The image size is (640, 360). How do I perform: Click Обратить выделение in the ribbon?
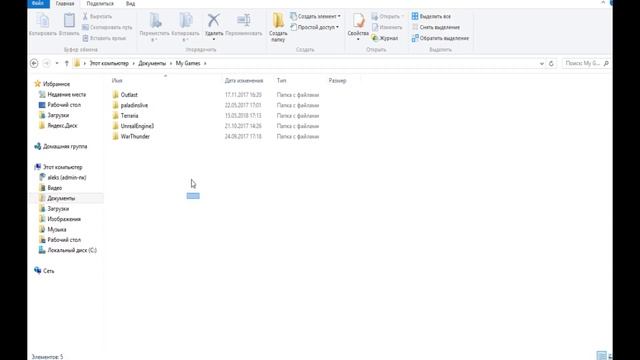click(x=440, y=38)
